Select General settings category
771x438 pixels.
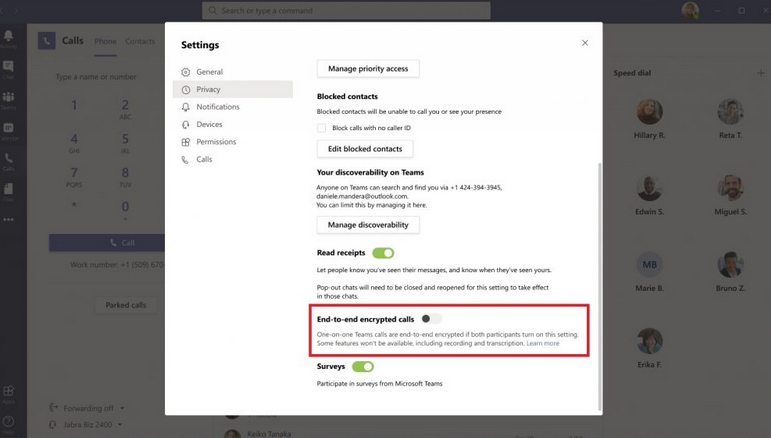pos(233,72)
